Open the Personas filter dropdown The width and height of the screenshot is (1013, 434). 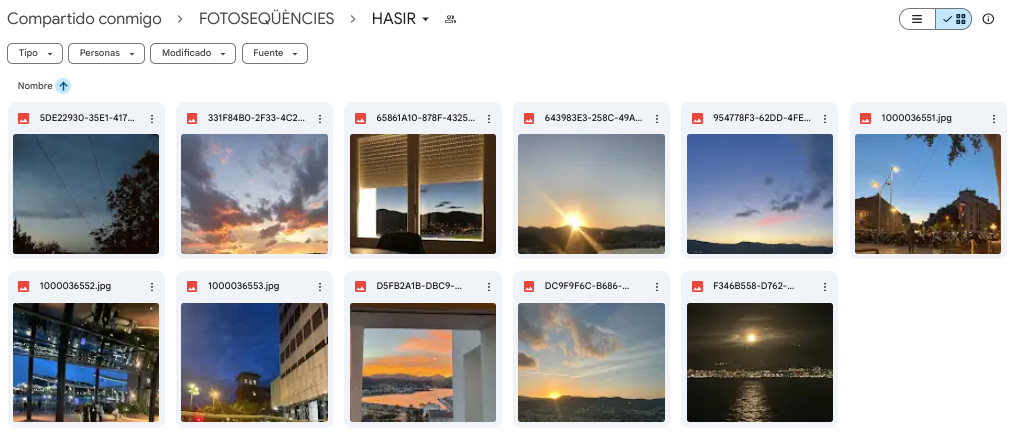106,54
